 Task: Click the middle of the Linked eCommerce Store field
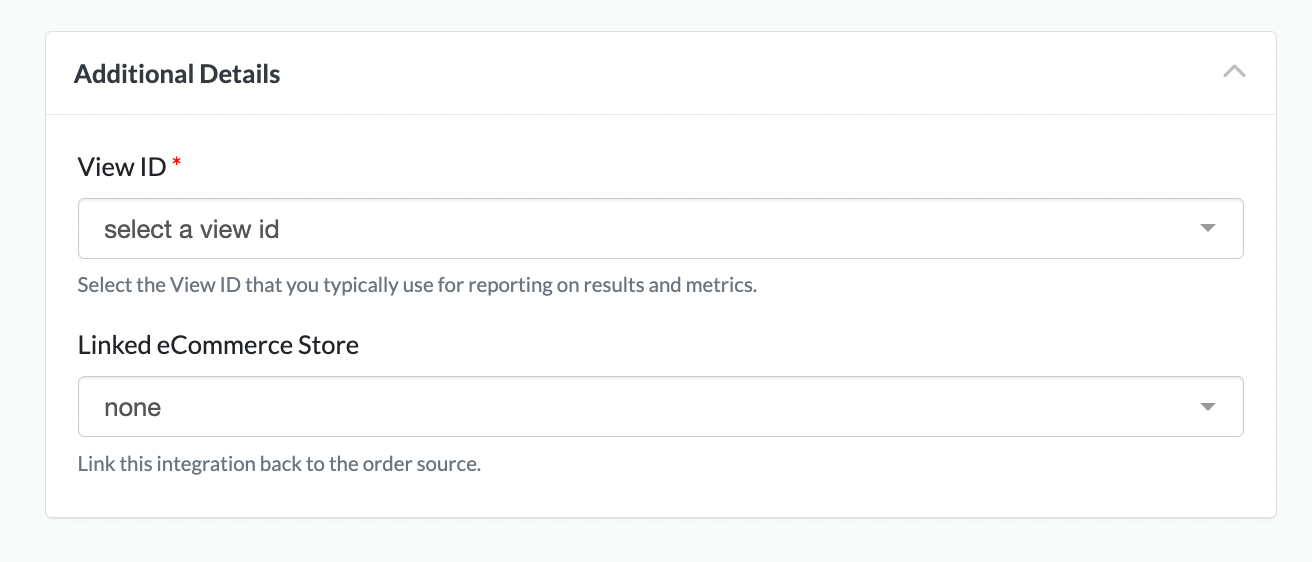coord(660,407)
